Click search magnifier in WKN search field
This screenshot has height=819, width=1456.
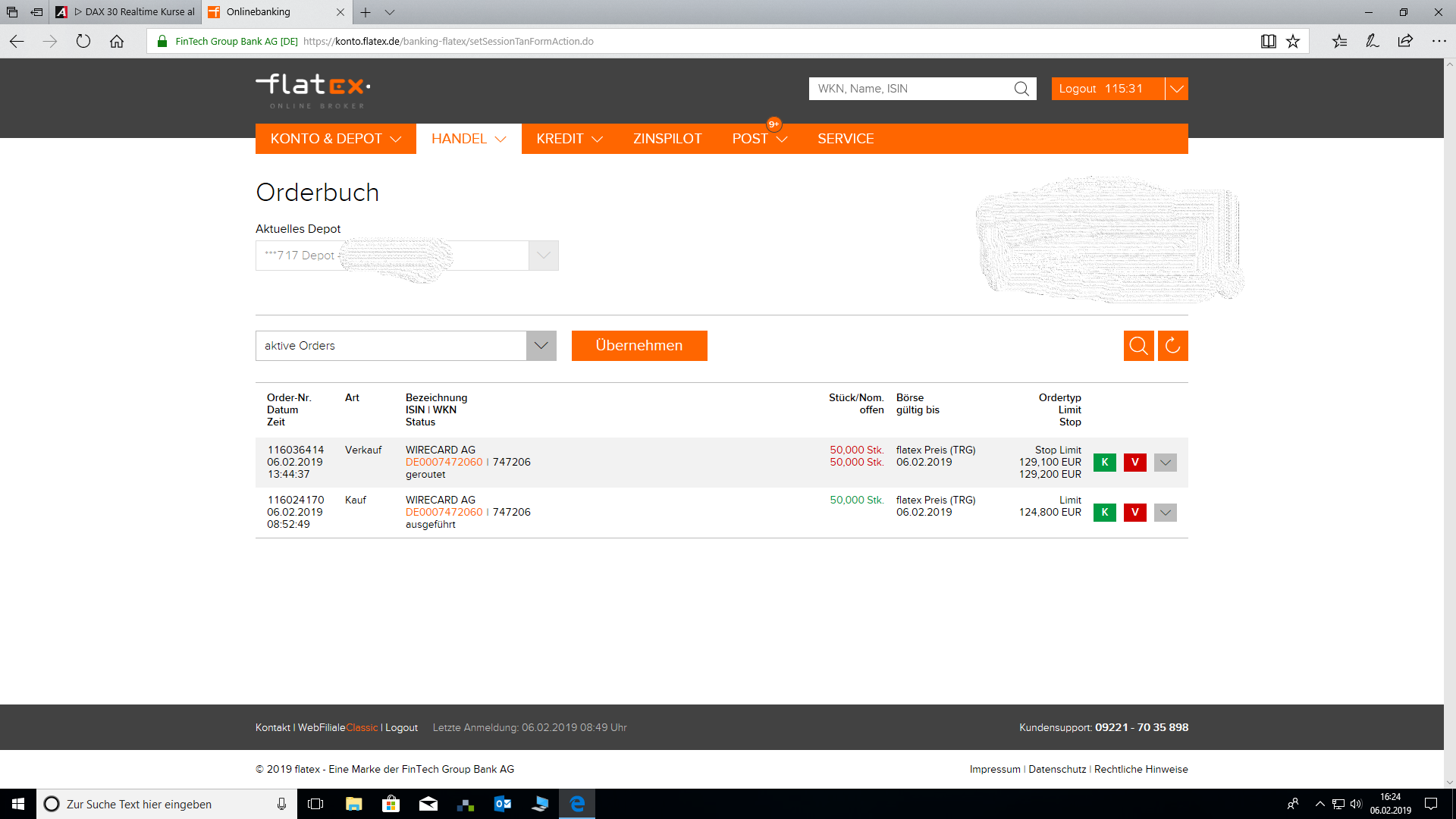1021,89
